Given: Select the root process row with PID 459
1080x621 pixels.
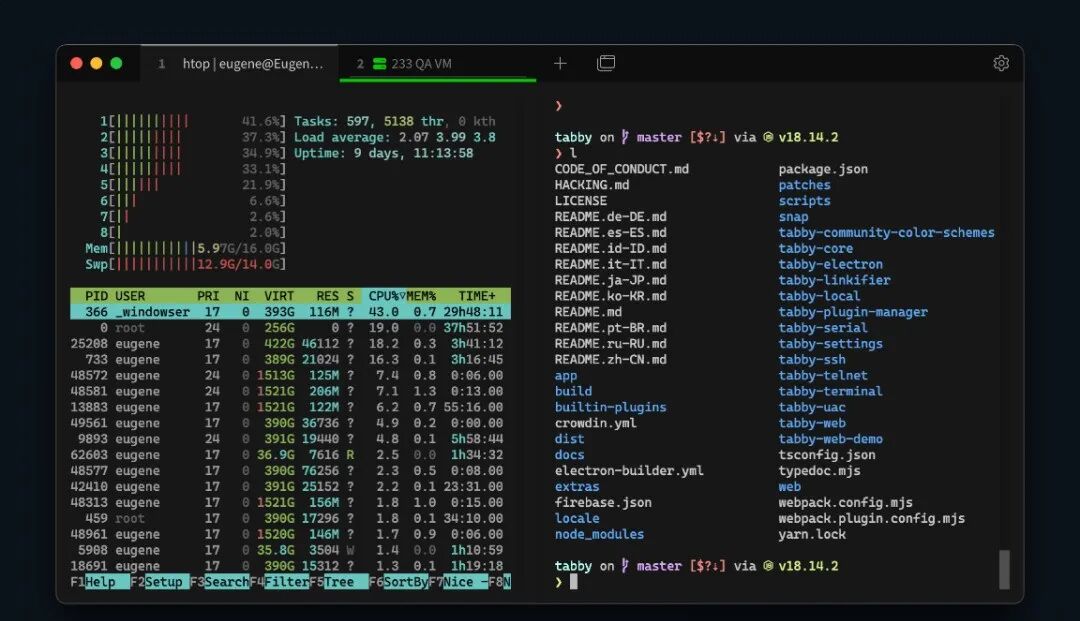Looking at the screenshot, I should coord(290,518).
